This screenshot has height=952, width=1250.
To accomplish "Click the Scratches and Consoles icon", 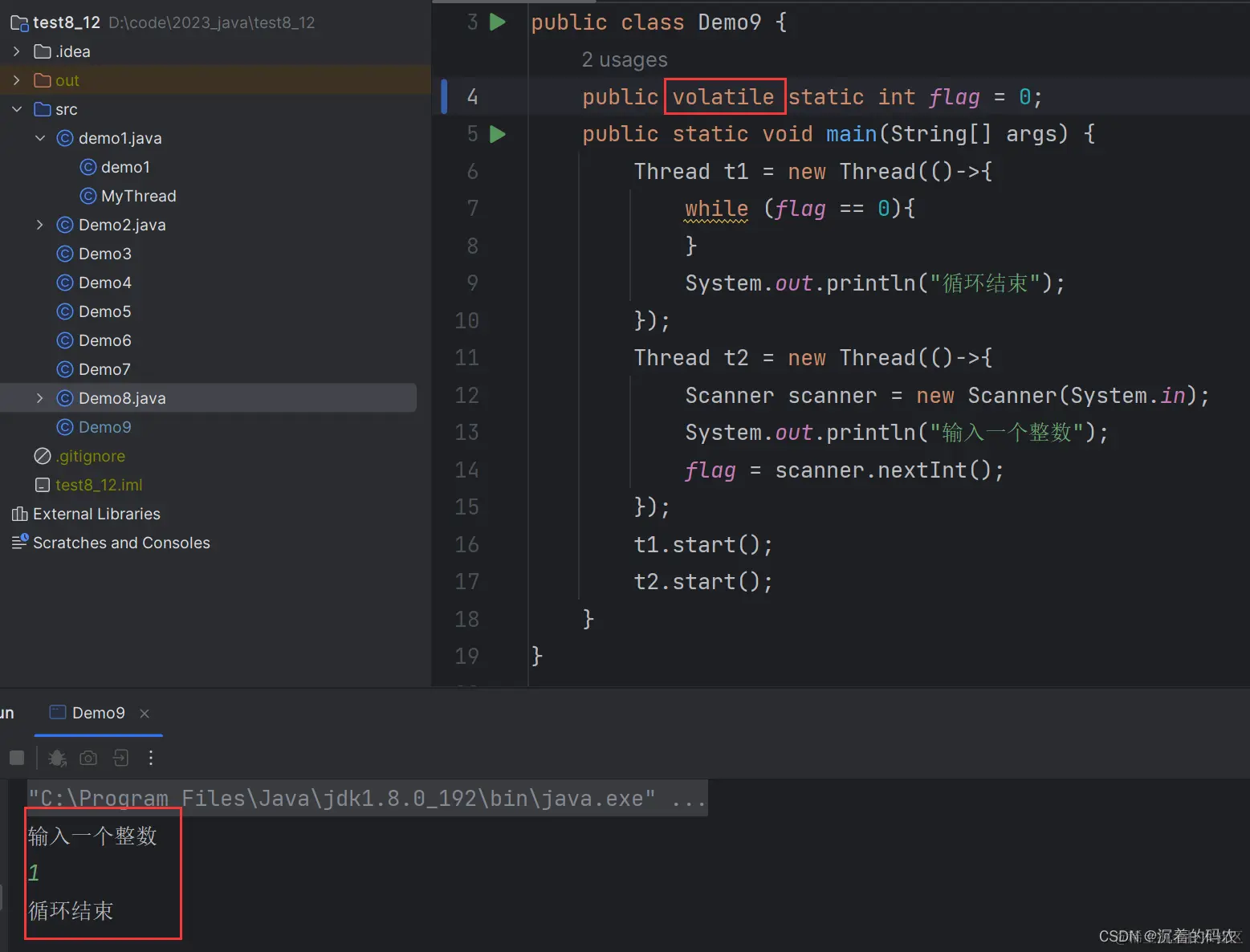I will [x=20, y=543].
